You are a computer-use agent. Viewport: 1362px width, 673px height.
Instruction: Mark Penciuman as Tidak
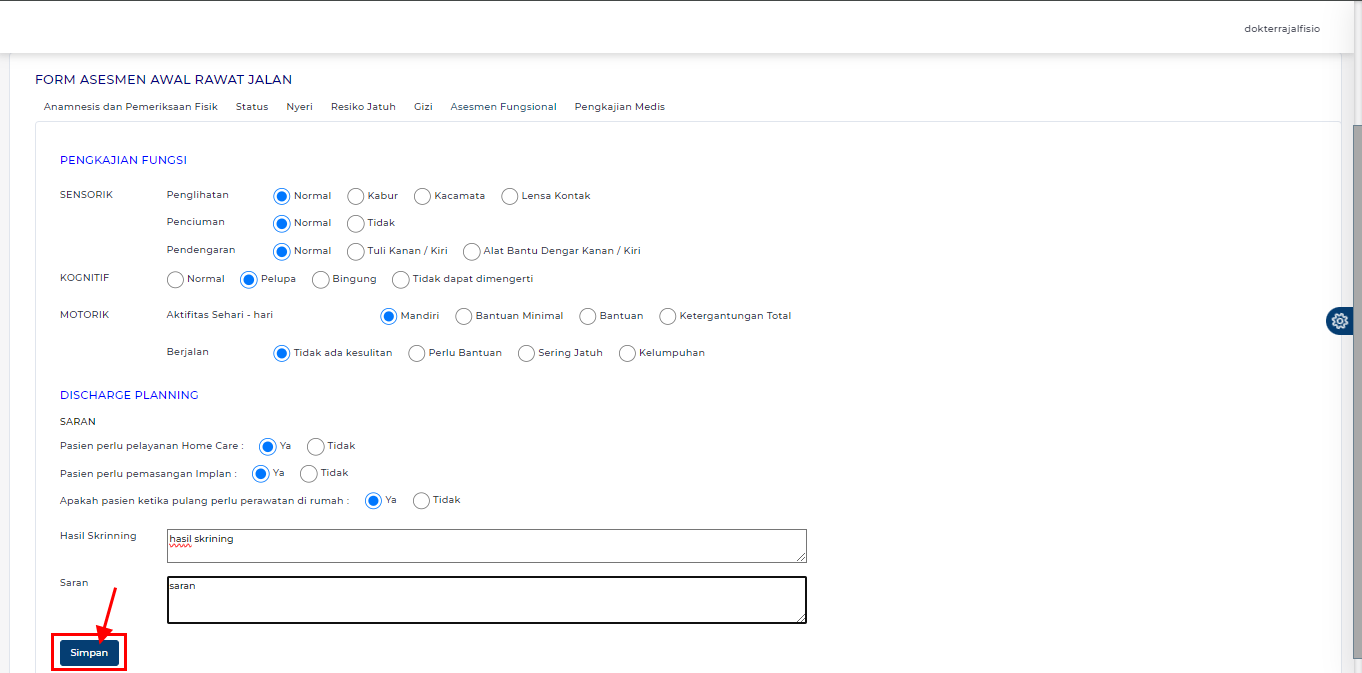tap(356, 224)
